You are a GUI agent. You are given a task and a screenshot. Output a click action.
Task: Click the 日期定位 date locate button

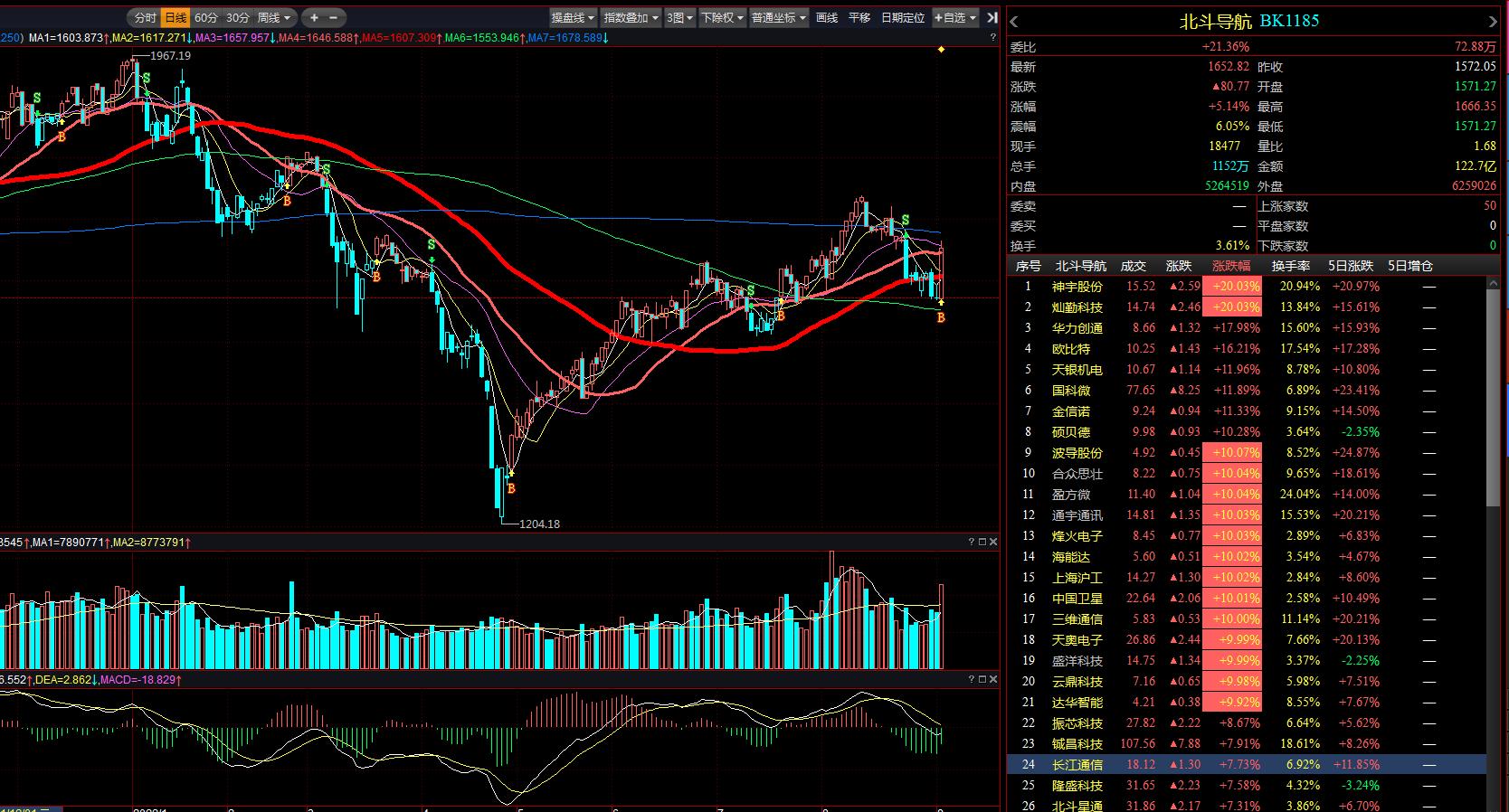coord(903,17)
